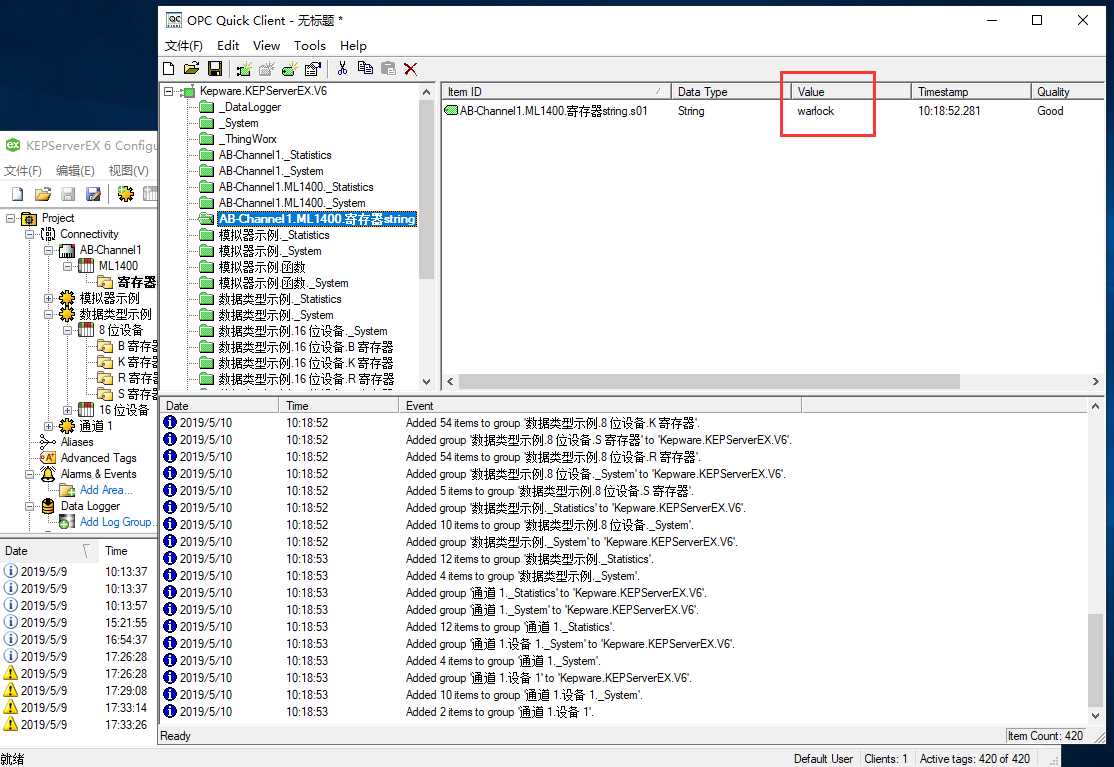
Task: Click event log scroll down arrow
Action: pos(1096,716)
